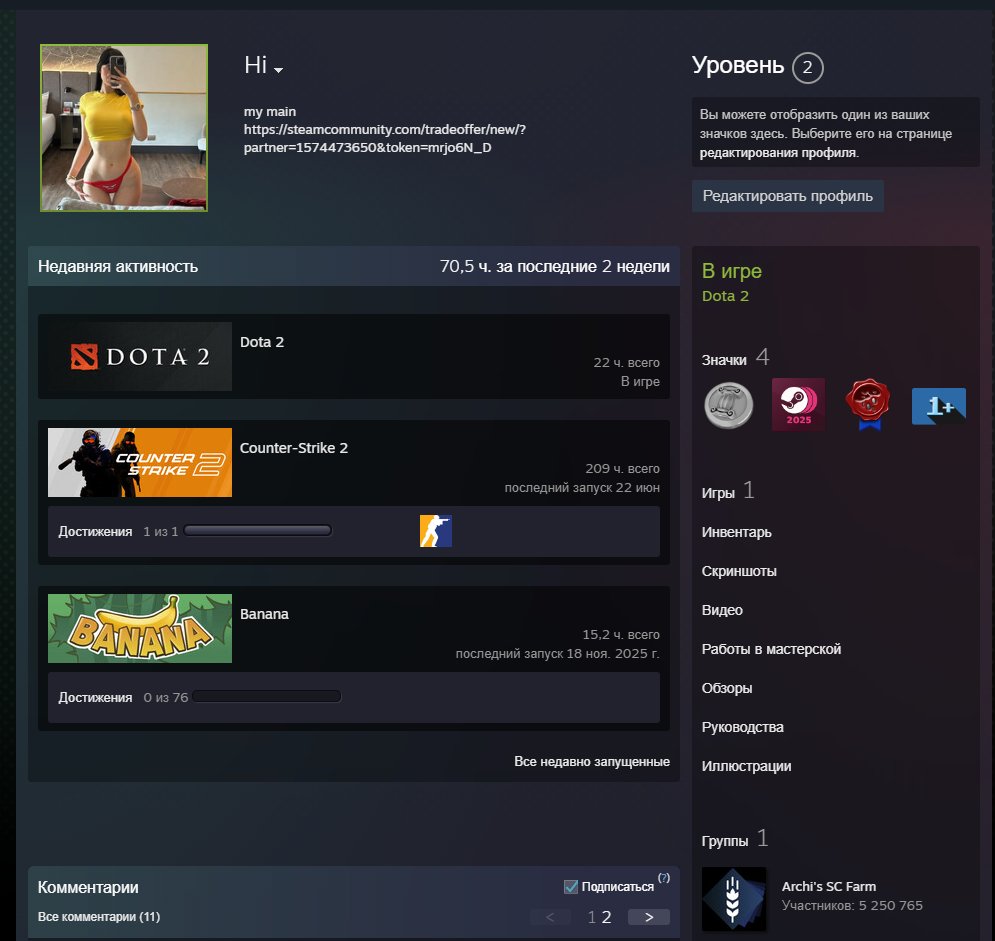
Task: Open Все недавно запущенные link
Action: [x=592, y=761]
